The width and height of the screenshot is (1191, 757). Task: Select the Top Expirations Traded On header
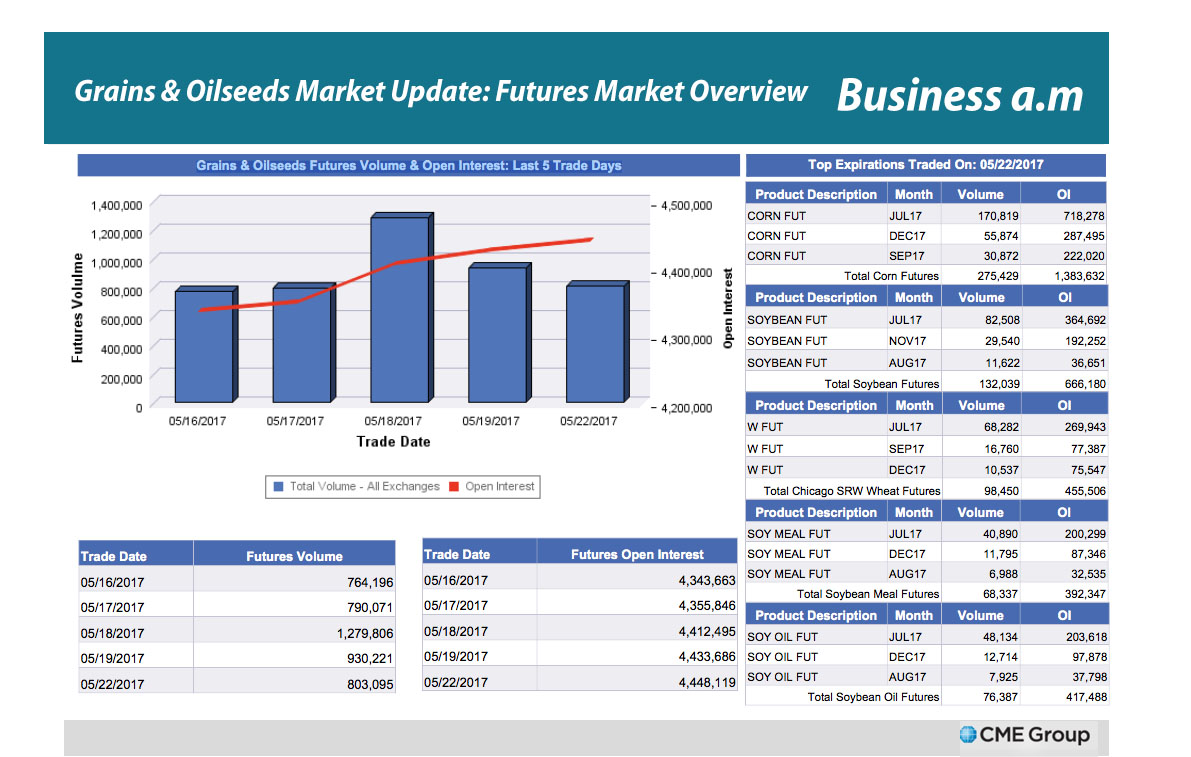925,165
